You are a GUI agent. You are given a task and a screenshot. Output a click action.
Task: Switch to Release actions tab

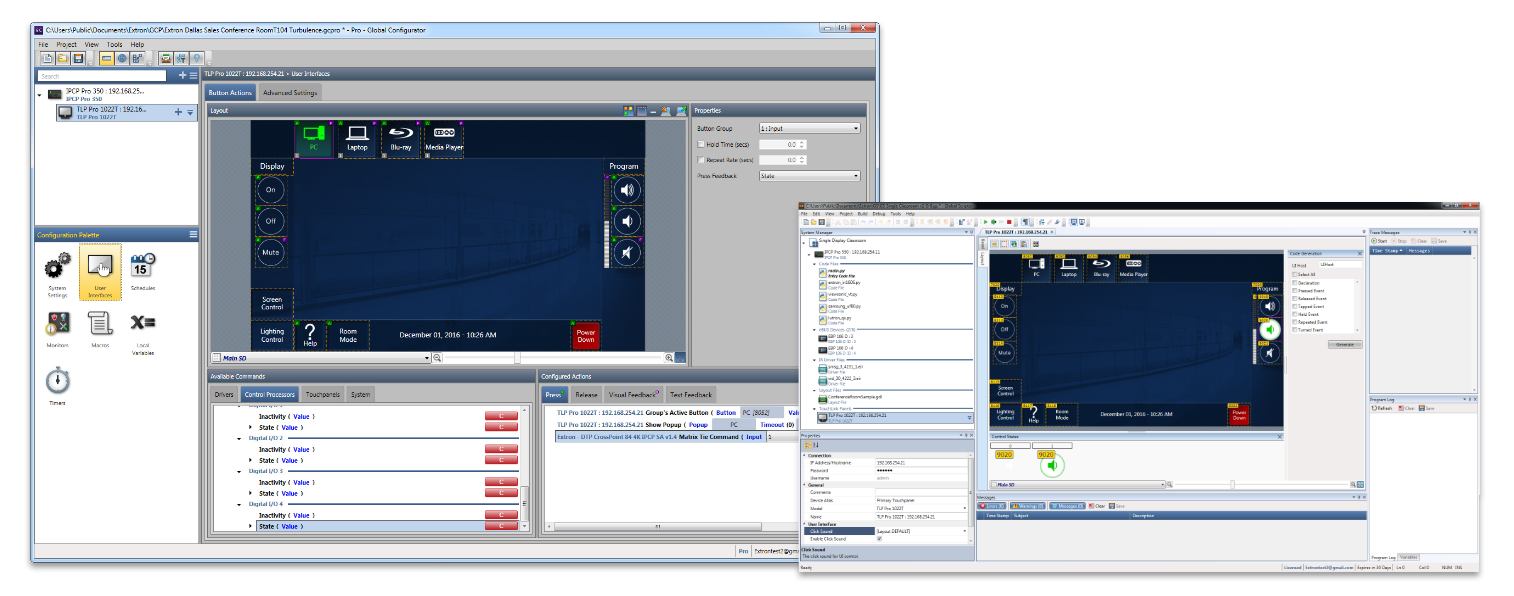coord(586,395)
